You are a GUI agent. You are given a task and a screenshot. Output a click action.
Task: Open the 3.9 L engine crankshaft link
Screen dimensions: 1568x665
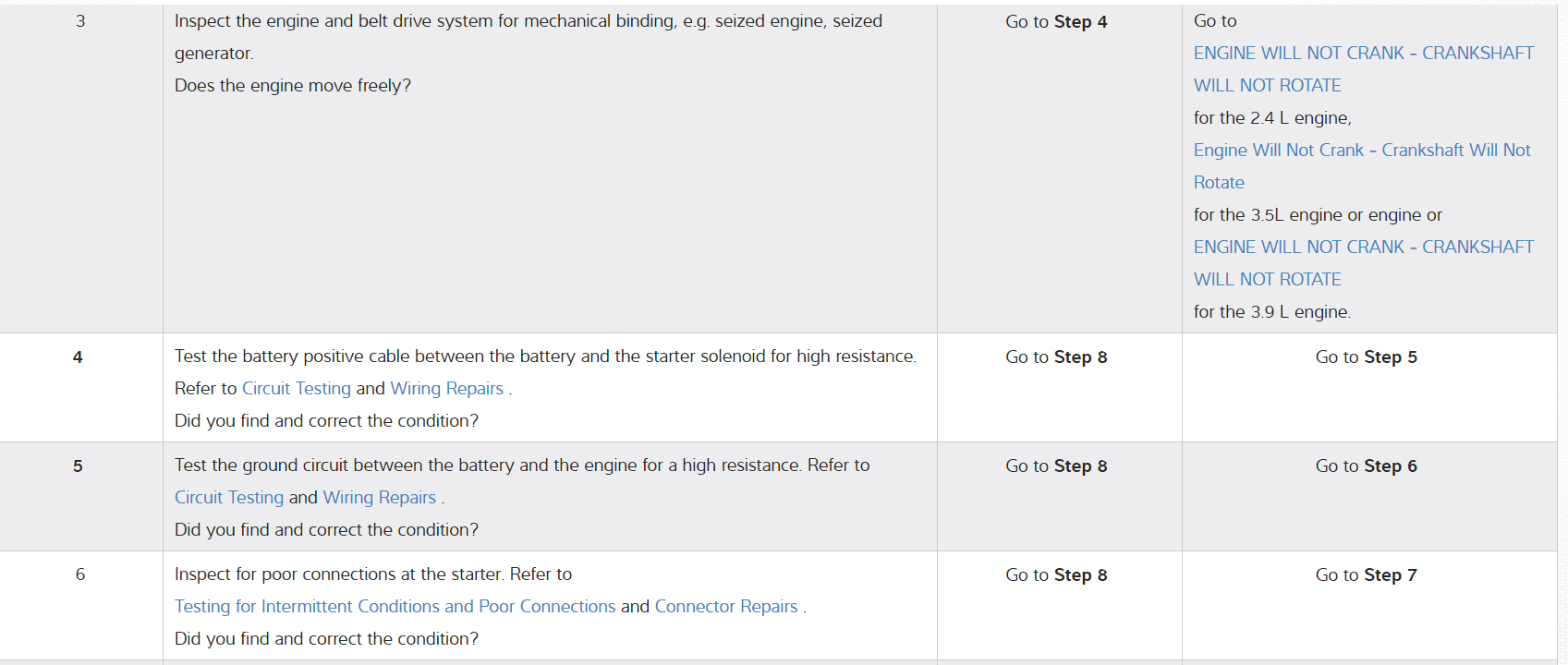(x=1363, y=248)
